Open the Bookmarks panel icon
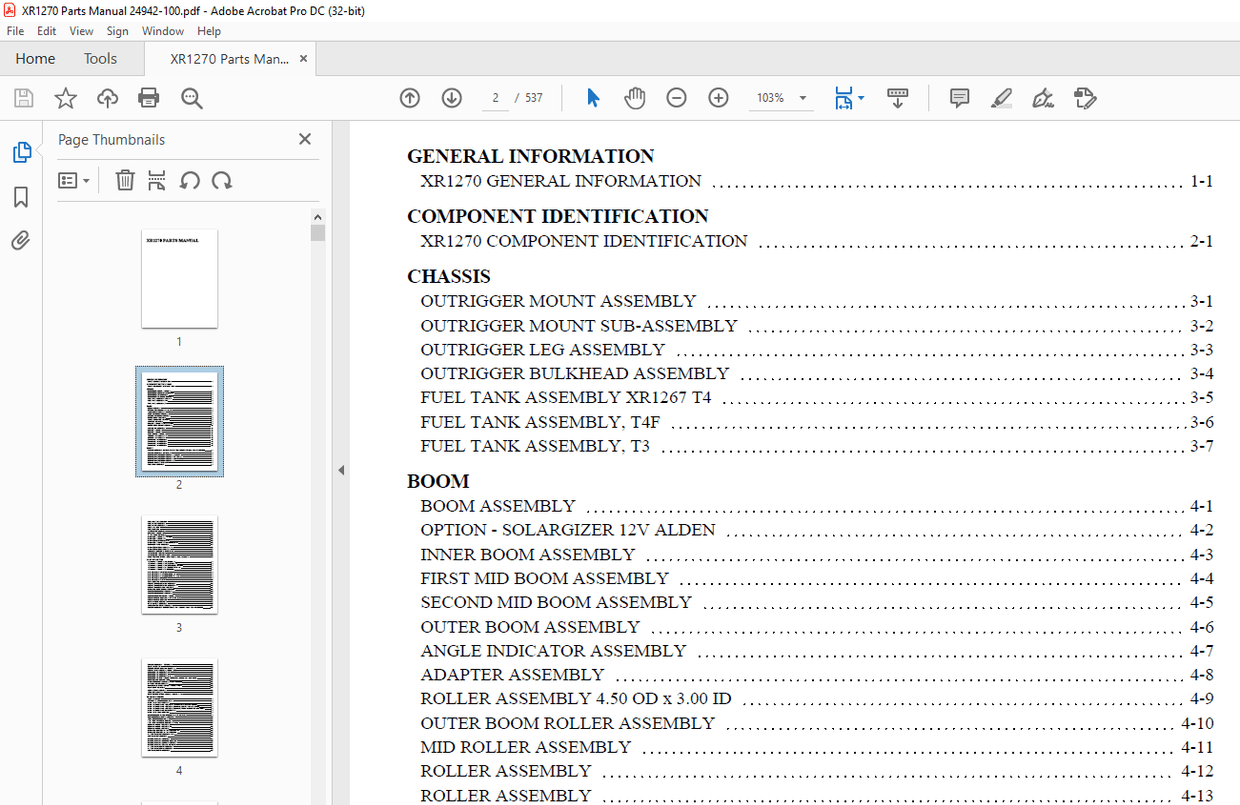The width and height of the screenshot is (1240, 805). pyautogui.click(x=21, y=197)
